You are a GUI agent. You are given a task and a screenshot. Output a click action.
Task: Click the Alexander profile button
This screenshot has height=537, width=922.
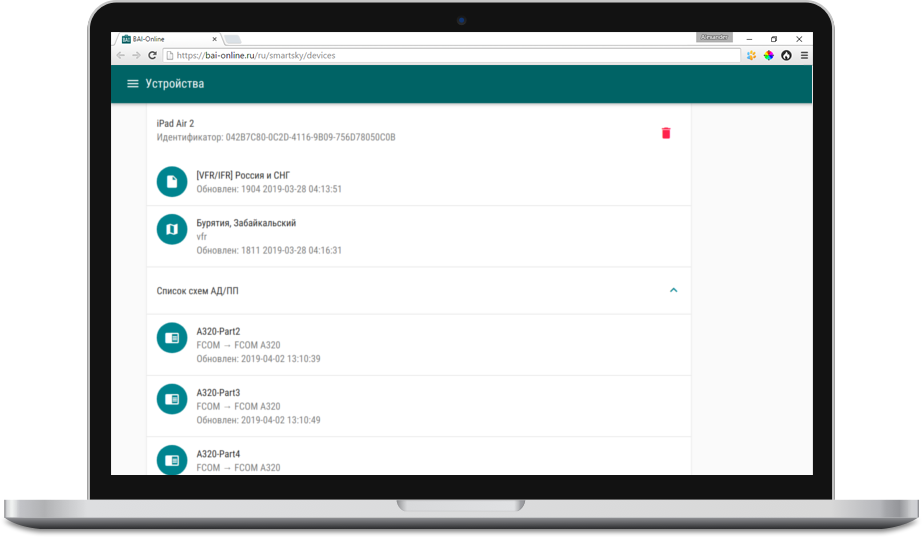click(x=715, y=37)
